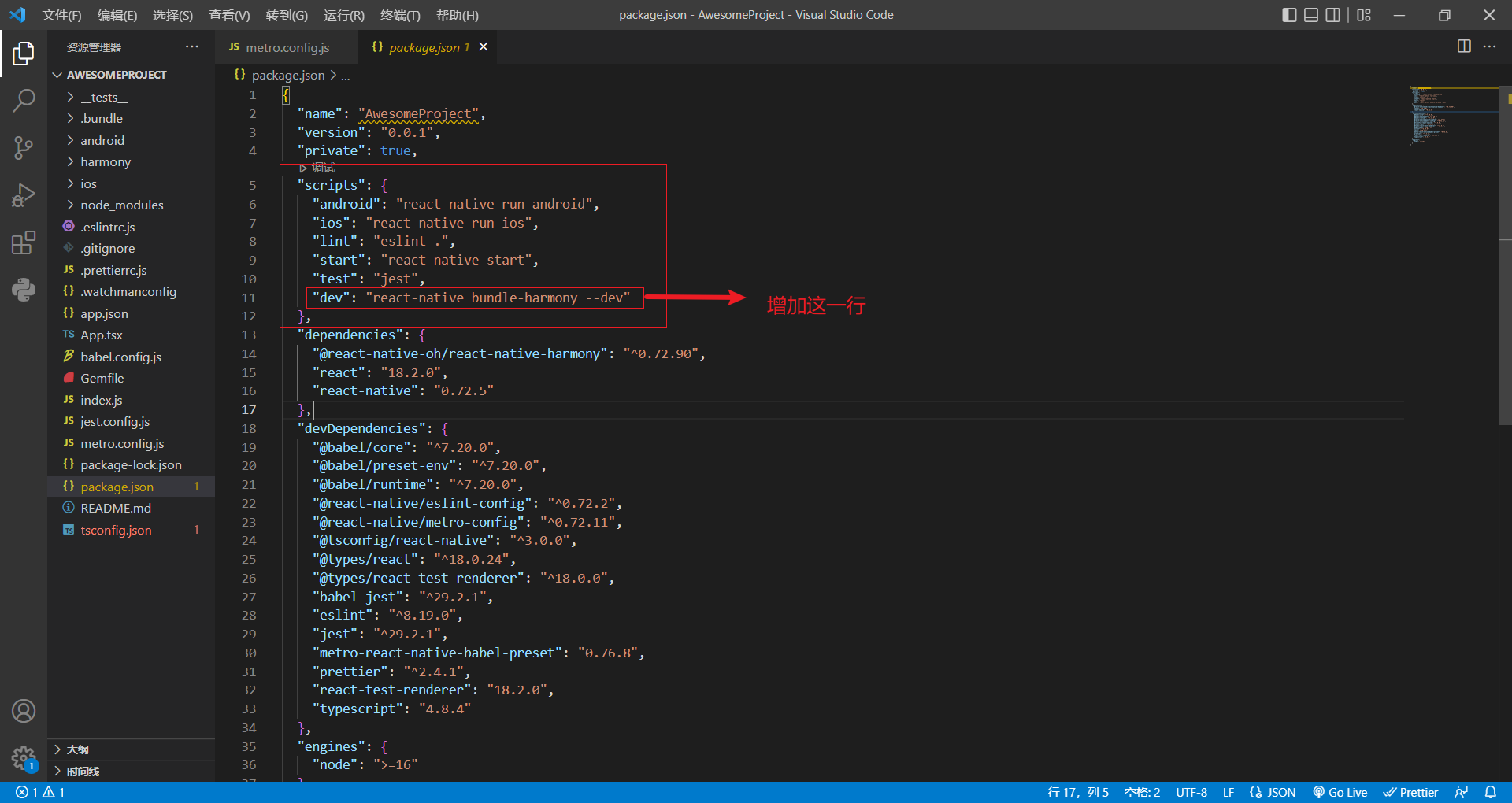The width and height of the screenshot is (1512, 803).
Task: Open package-lock.json in the explorer
Action: [x=131, y=464]
